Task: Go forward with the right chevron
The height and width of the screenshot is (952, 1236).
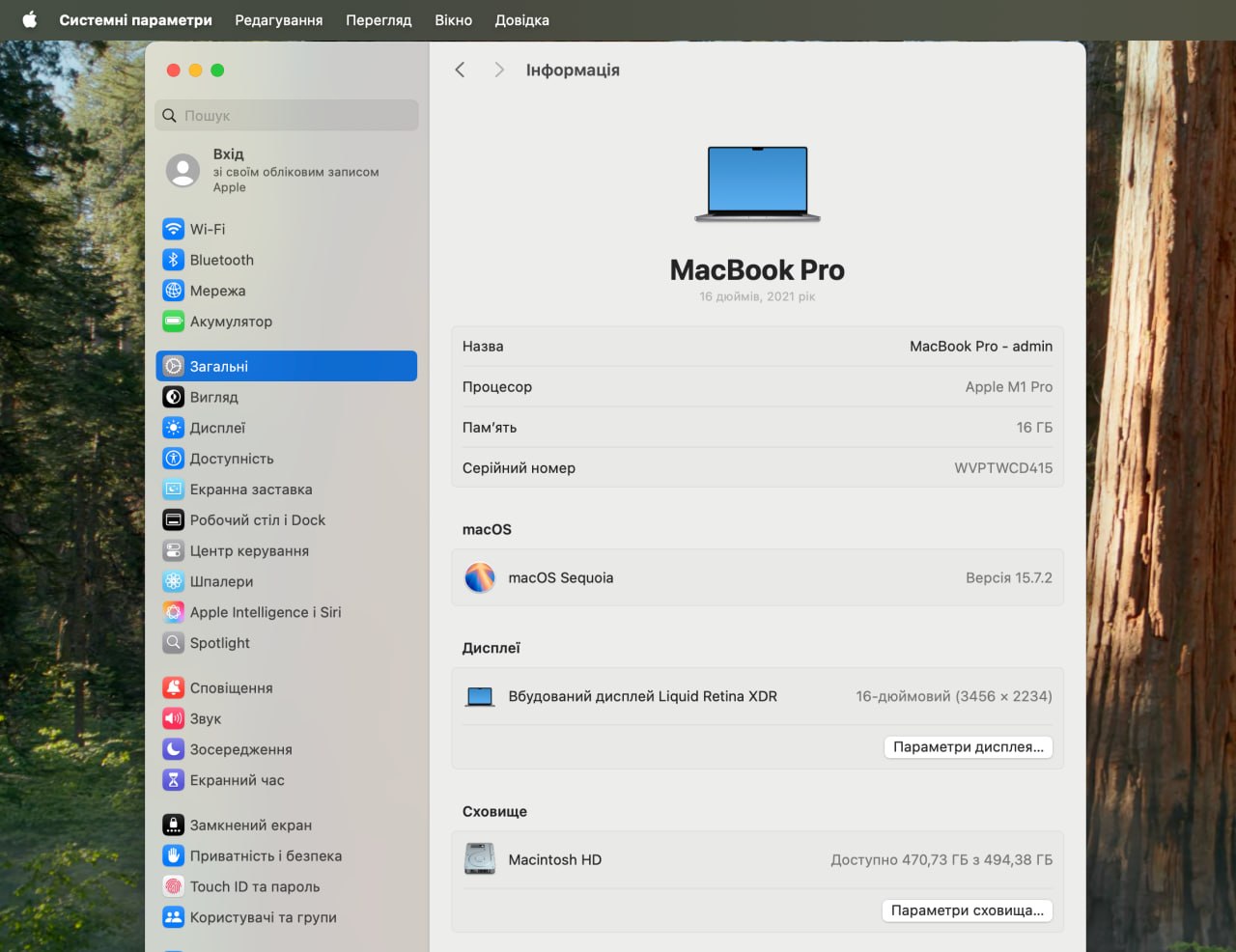Action: 498,70
